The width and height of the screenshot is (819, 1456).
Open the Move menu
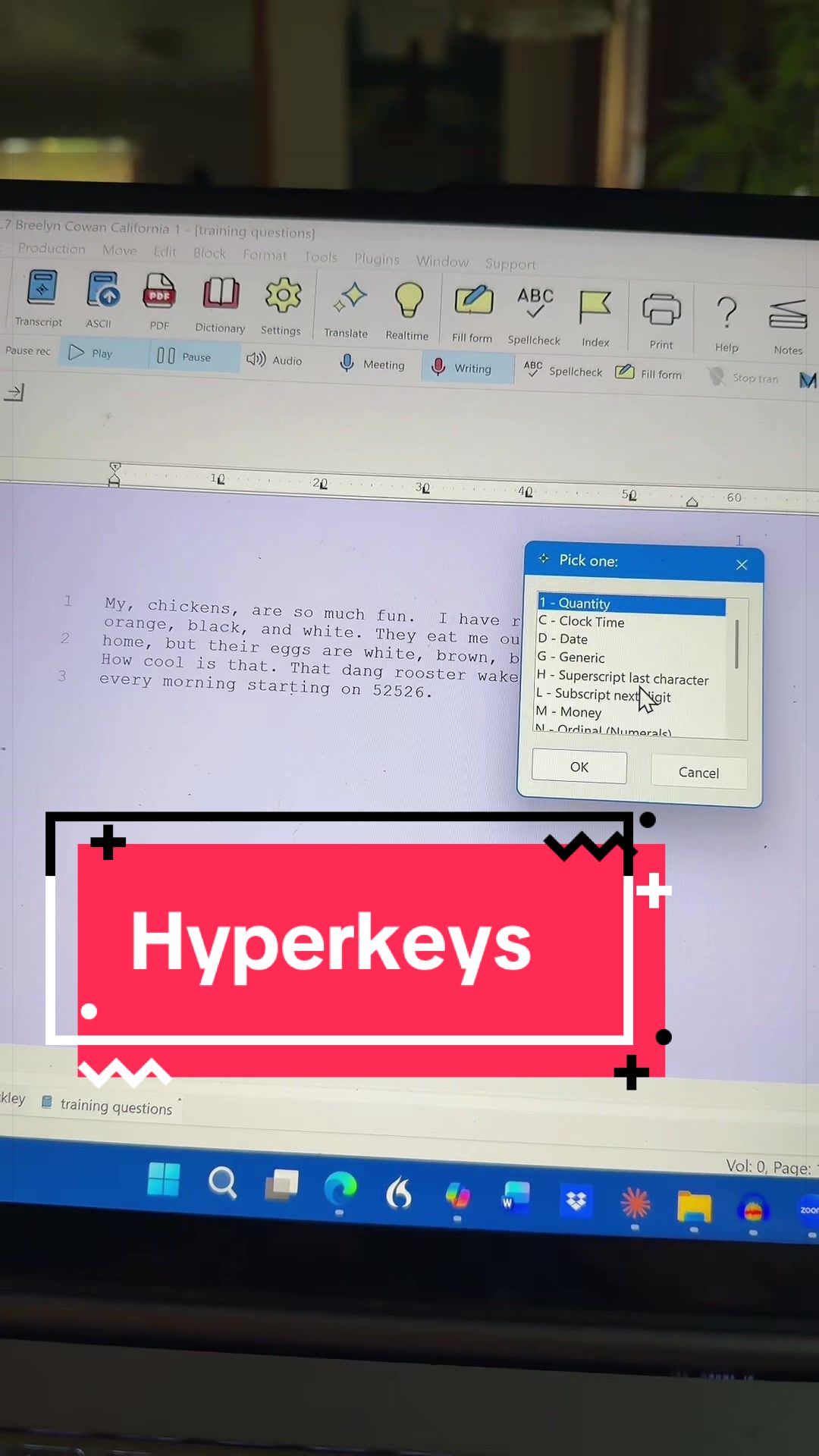coord(120,250)
